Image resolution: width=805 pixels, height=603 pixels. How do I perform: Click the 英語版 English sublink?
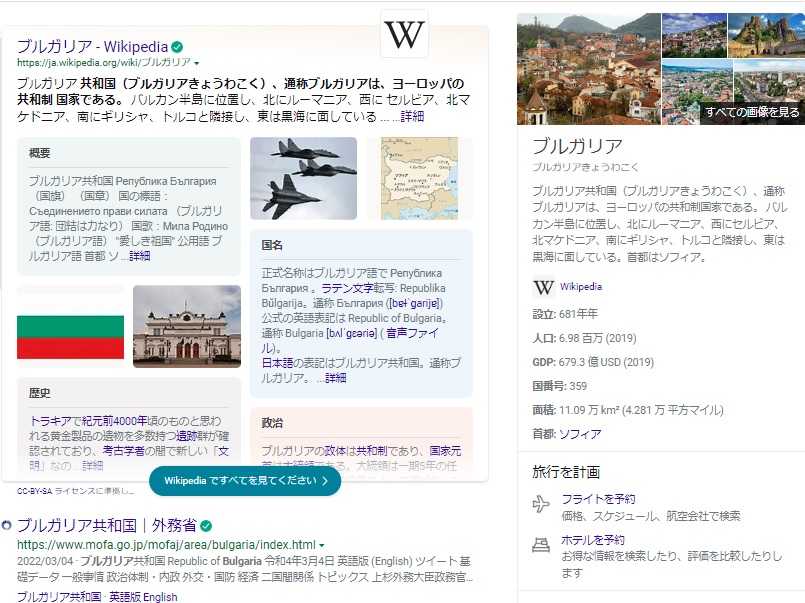[x=143, y=597]
